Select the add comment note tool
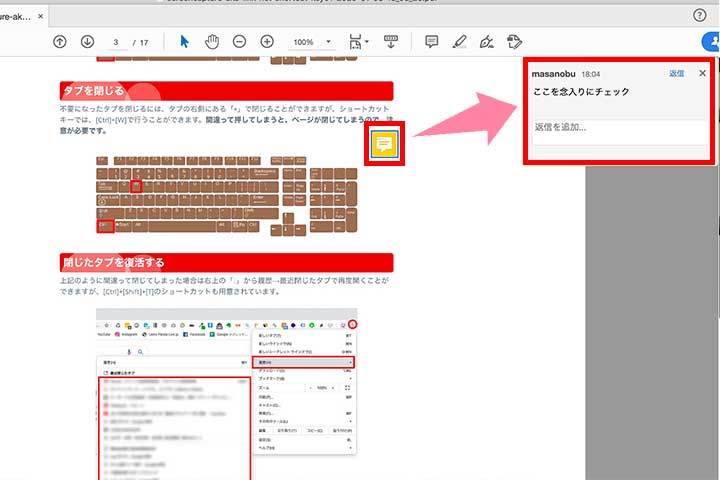The width and height of the screenshot is (720, 480). pyautogui.click(x=432, y=42)
